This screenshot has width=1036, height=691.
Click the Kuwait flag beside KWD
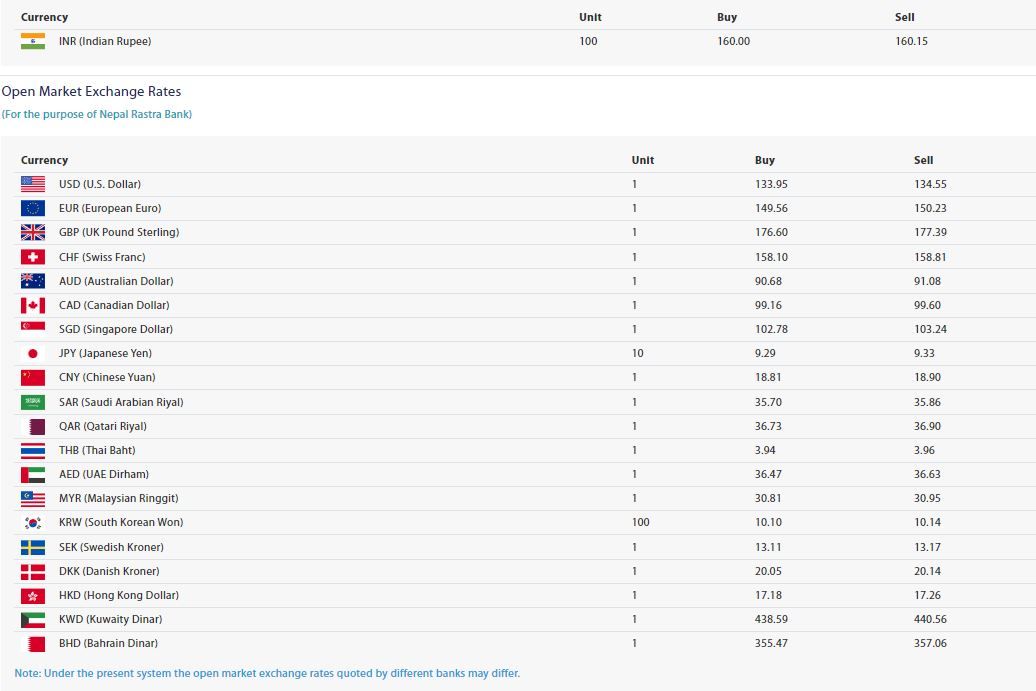pos(32,619)
